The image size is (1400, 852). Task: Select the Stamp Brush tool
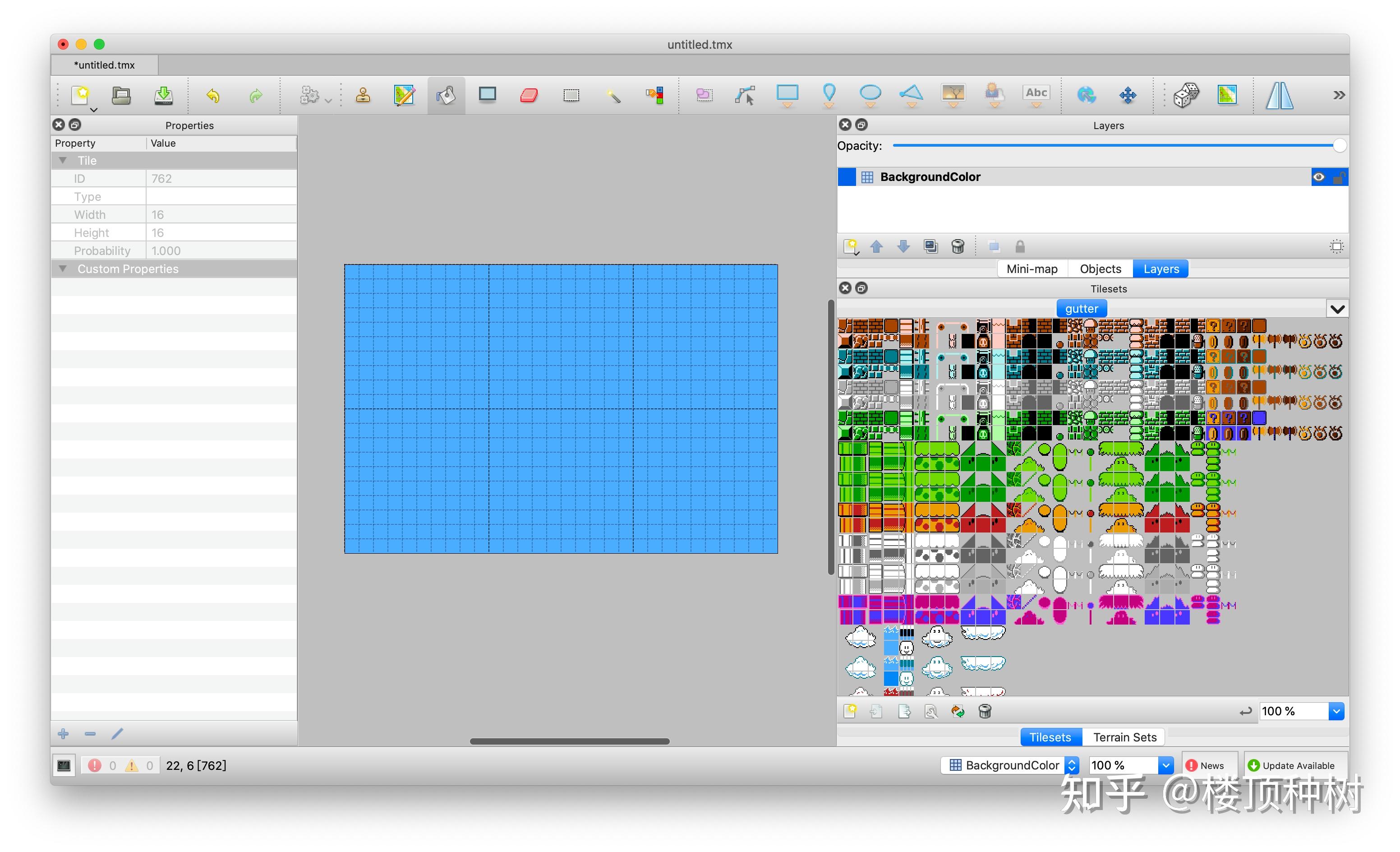coord(364,95)
